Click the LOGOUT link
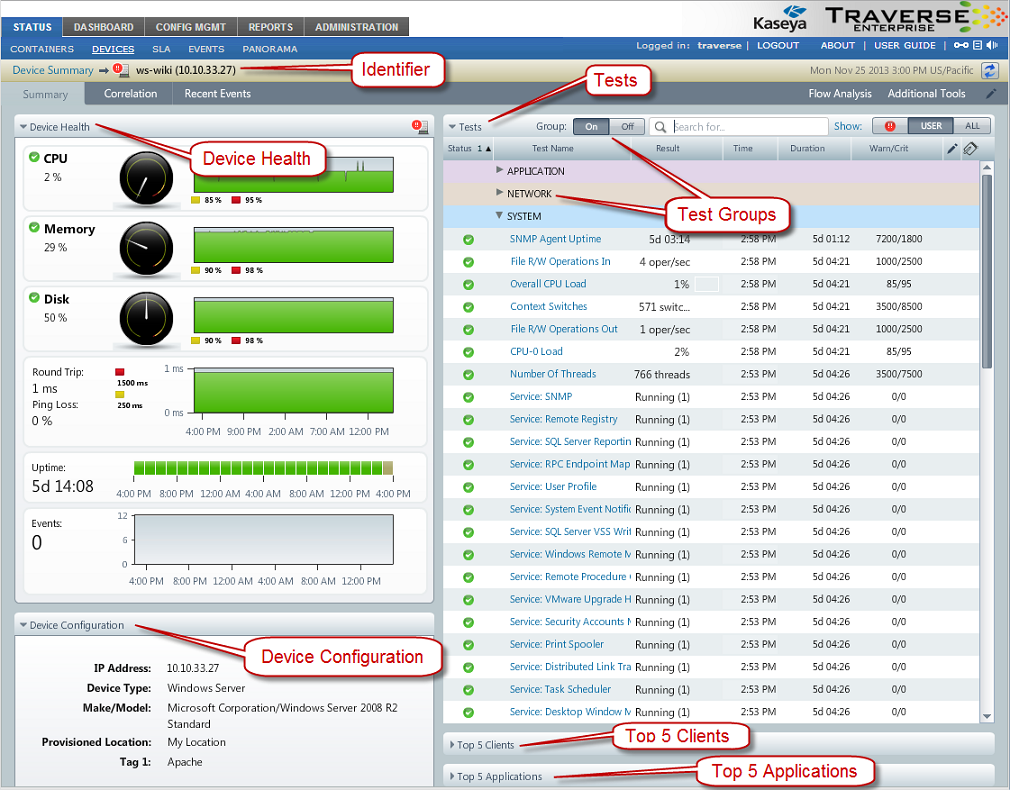This screenshot has width=1010, height=790. pos(777,45)
